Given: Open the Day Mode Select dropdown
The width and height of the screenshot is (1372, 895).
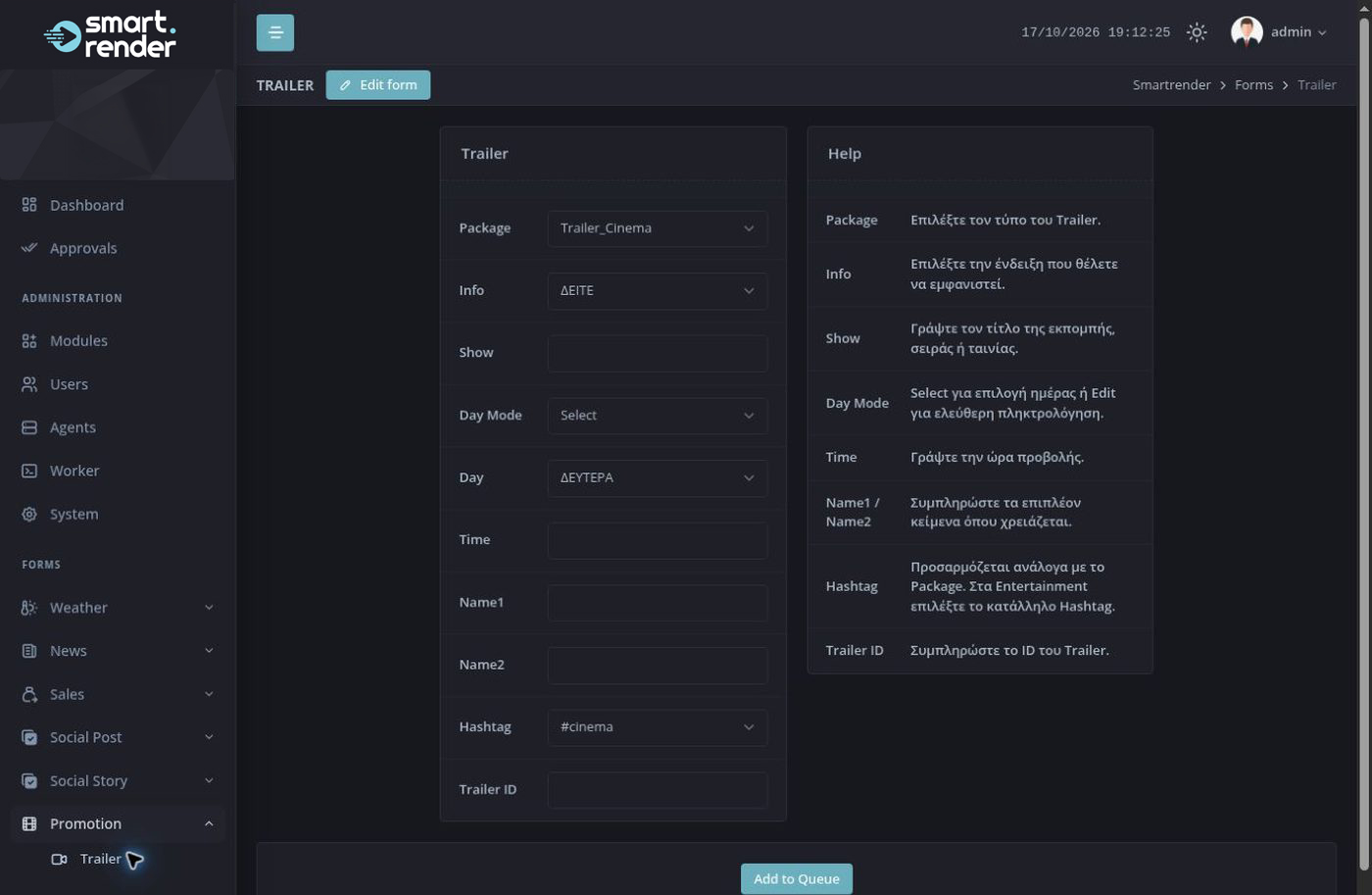Looking at the screenshot, I should click(658, 416).
